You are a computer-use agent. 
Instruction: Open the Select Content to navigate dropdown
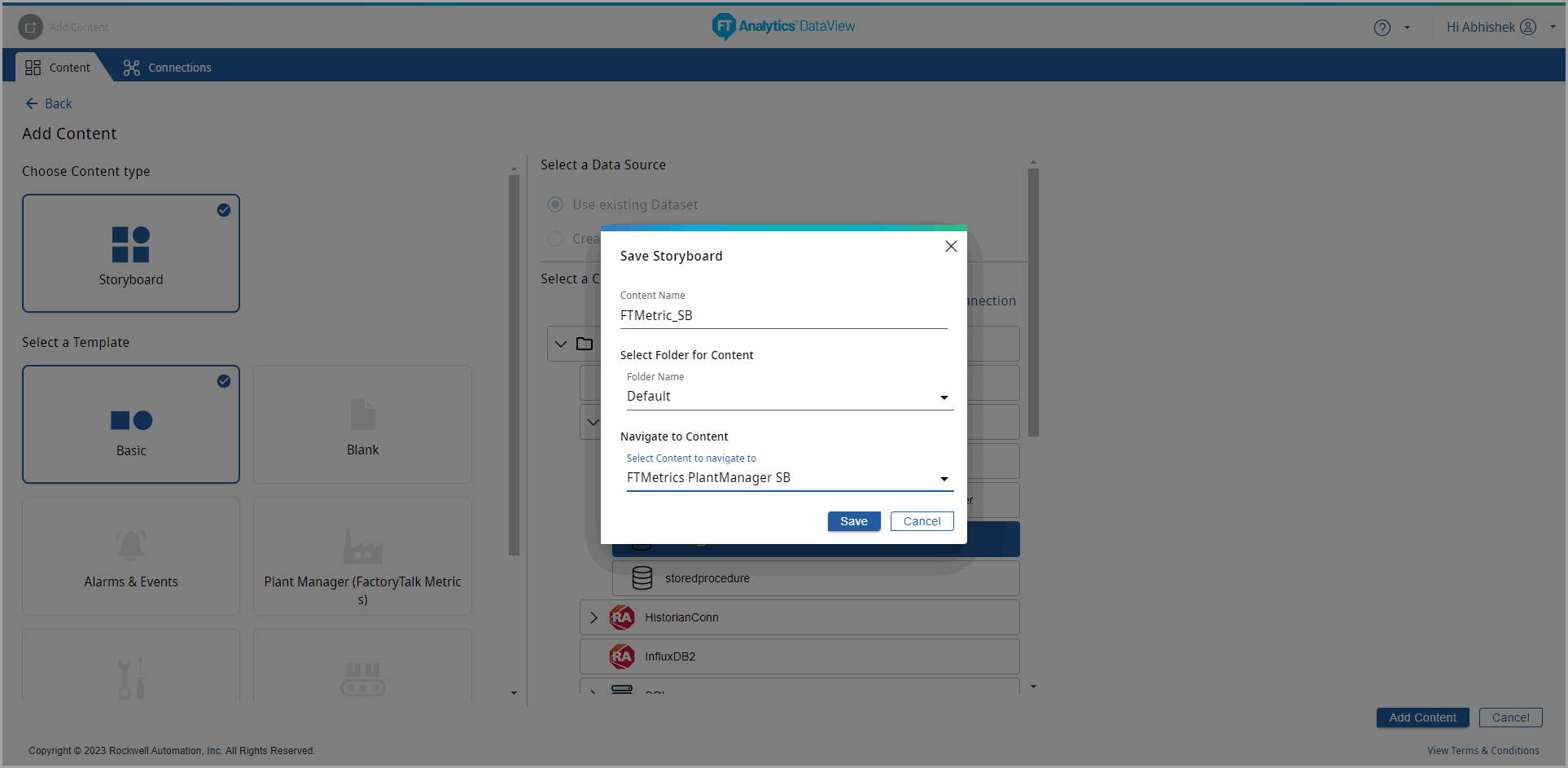pos(790,478)
